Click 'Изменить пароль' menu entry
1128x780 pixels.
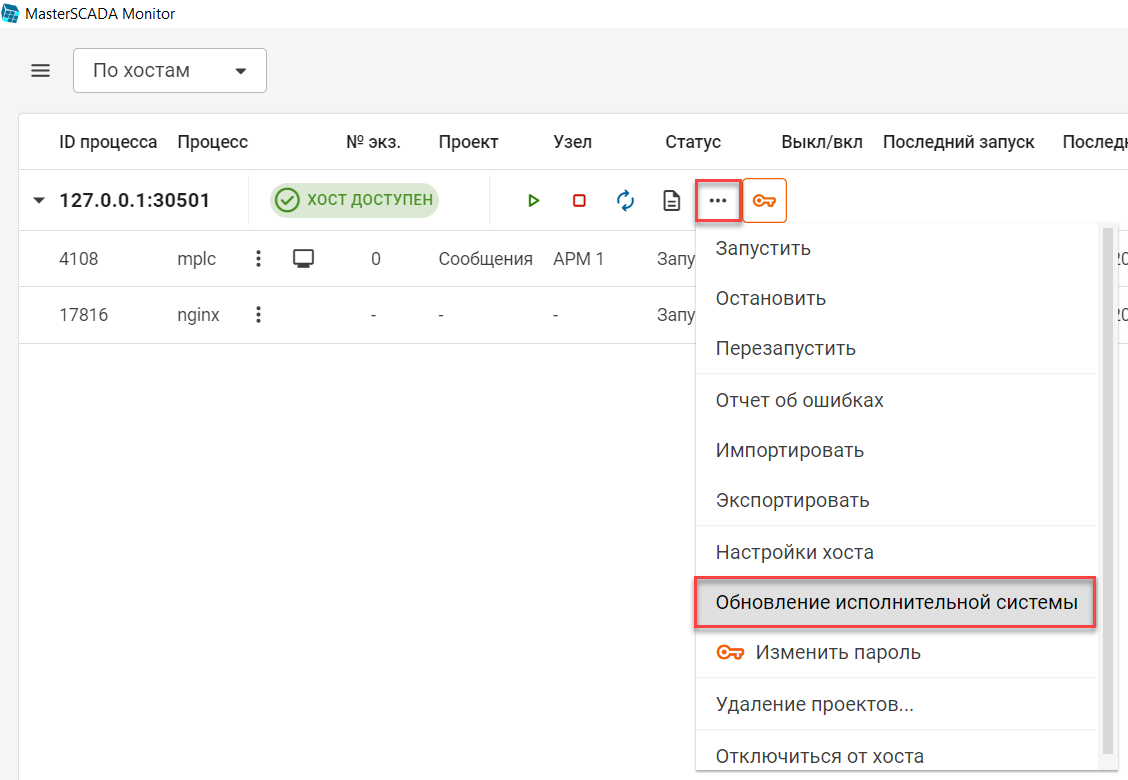pos(837,653)
